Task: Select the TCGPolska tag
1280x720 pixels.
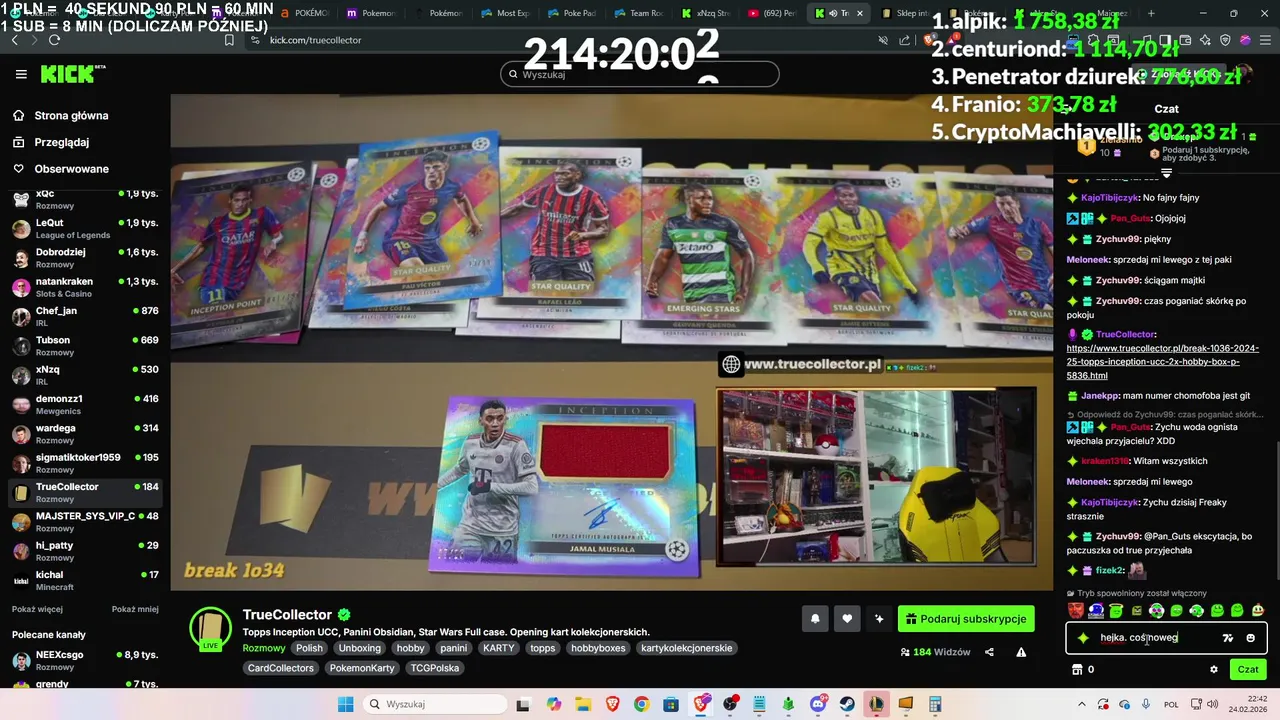Action: (x=435, y=668)
